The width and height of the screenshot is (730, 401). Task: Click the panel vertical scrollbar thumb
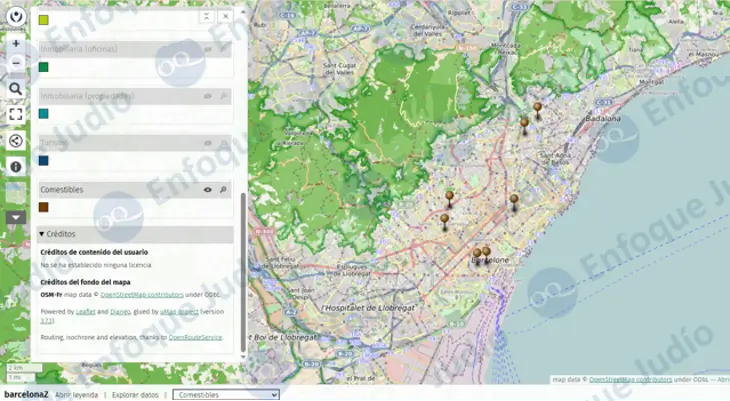point(243,272)
